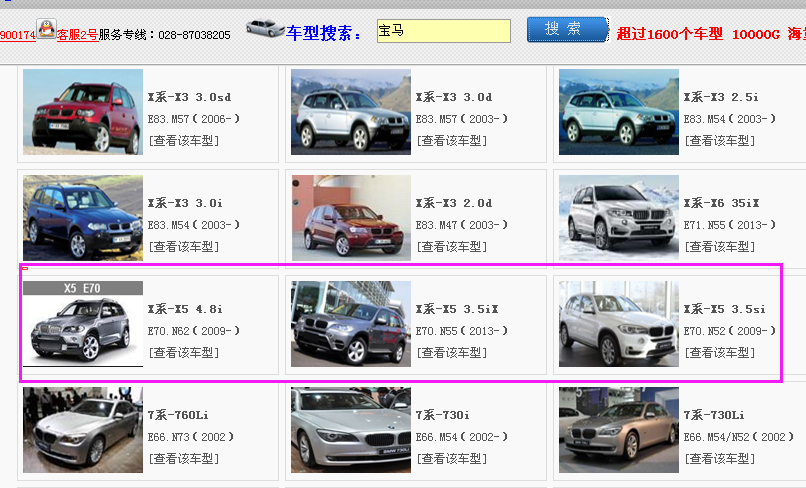This screenshot has height=488, width=806.
Task: Open the white X6 35iX car thumbnail
Action: pos(619,218)
